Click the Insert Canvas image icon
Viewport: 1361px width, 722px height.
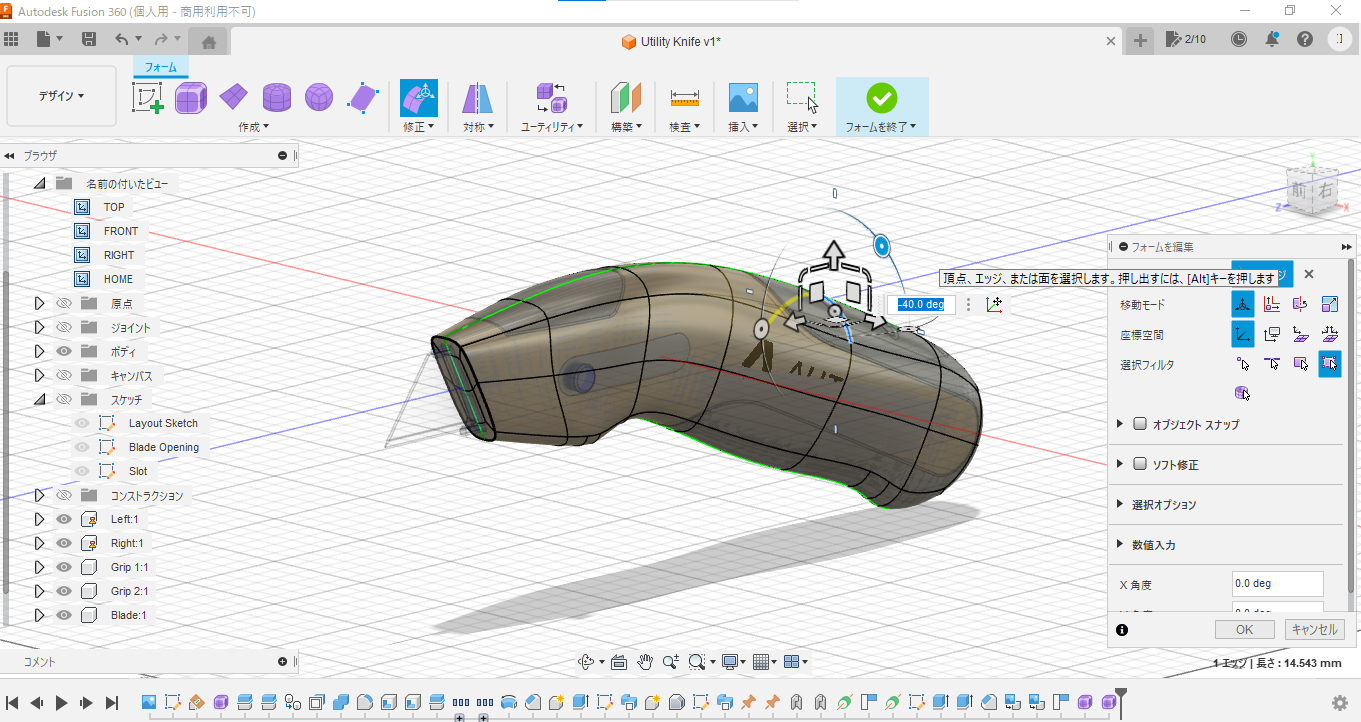coord(743,97)
